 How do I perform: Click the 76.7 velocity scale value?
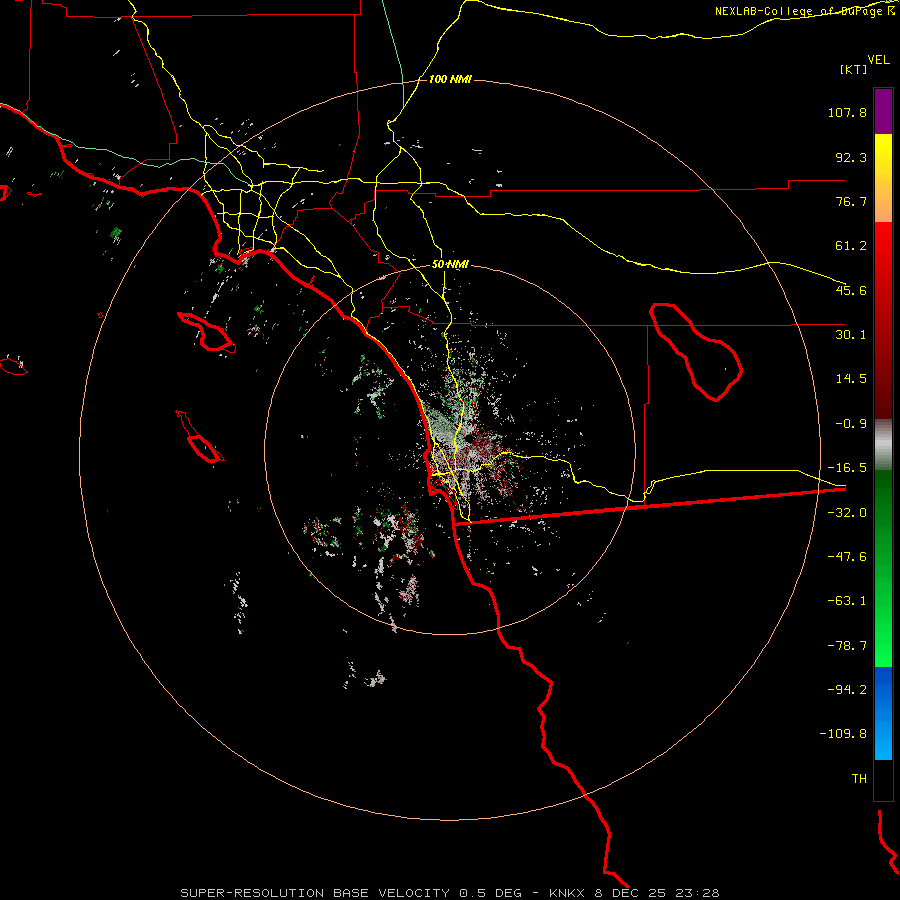(851, 201)
